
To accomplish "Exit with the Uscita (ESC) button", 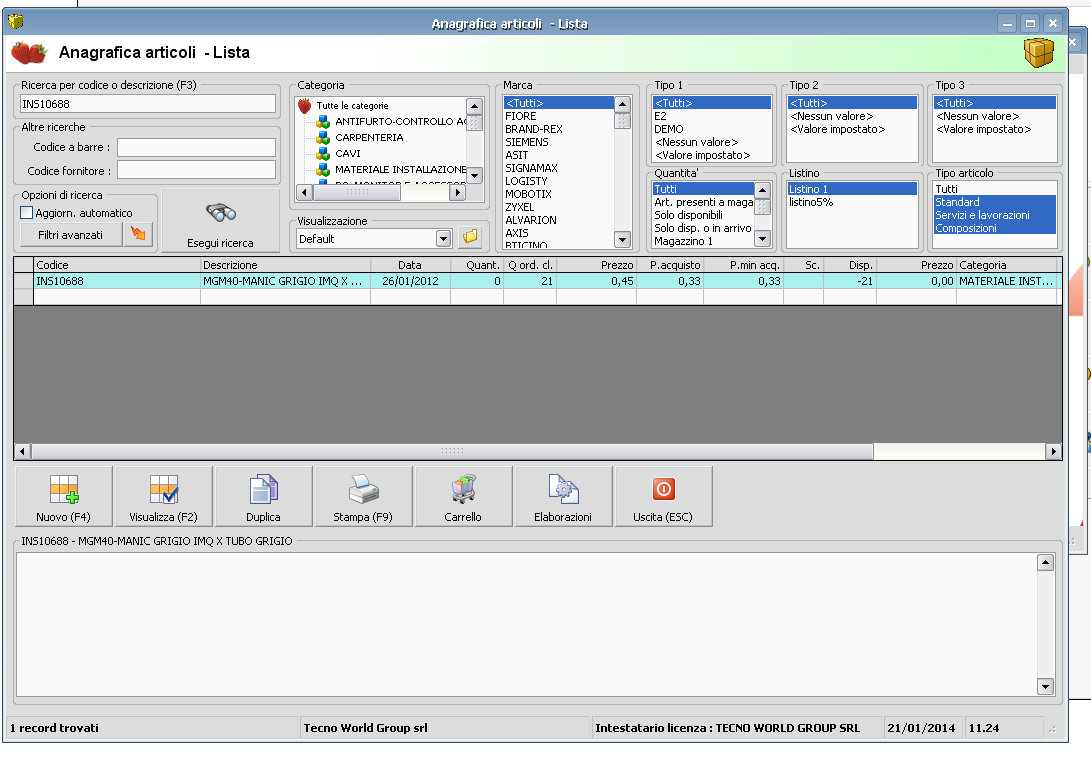I will 663,490.
